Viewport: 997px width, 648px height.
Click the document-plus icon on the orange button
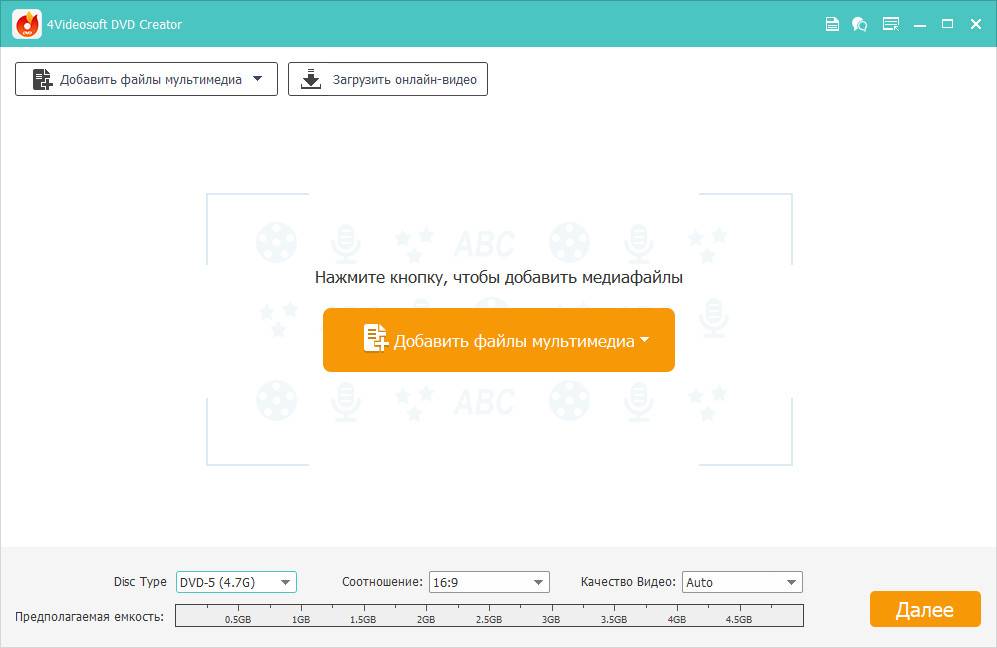click(375, 340)
